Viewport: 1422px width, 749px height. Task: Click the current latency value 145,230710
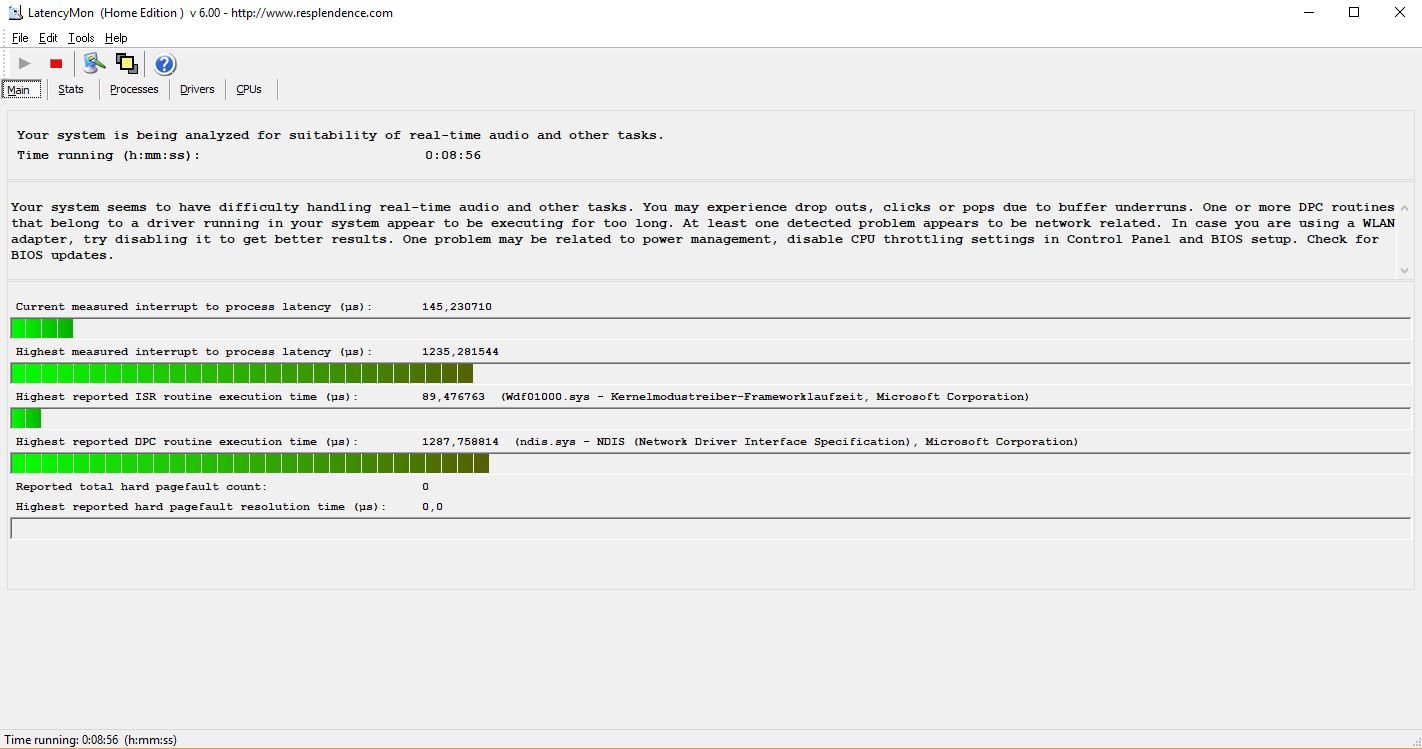[457, 307]
